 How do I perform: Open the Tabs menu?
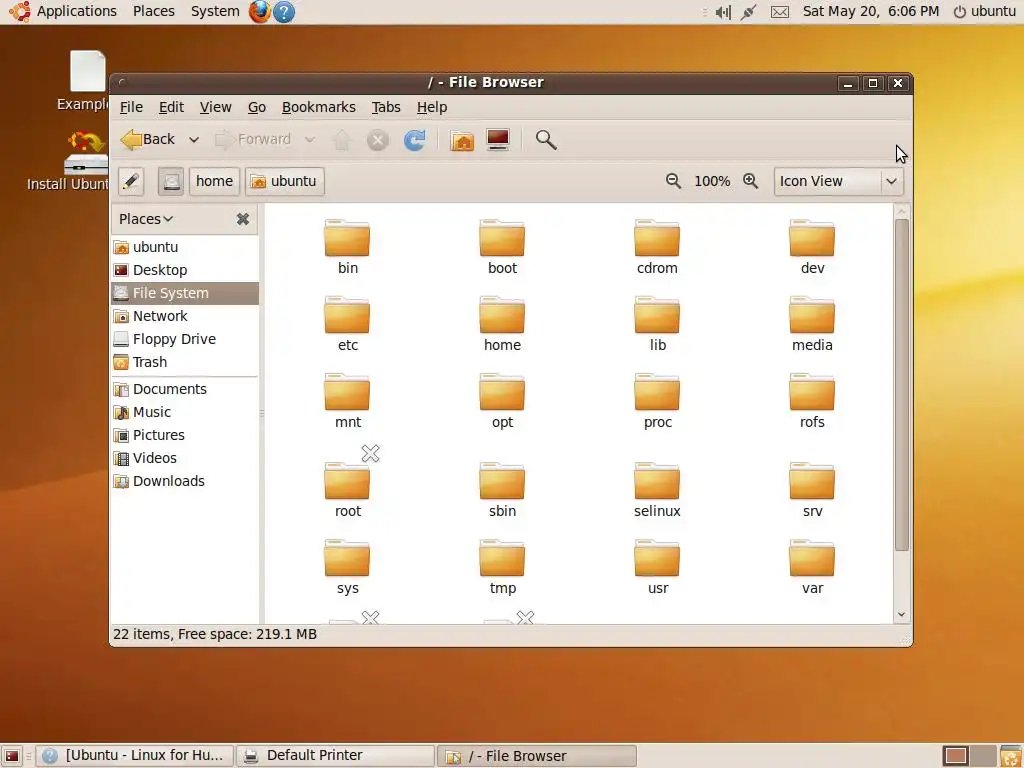[386, 107]
